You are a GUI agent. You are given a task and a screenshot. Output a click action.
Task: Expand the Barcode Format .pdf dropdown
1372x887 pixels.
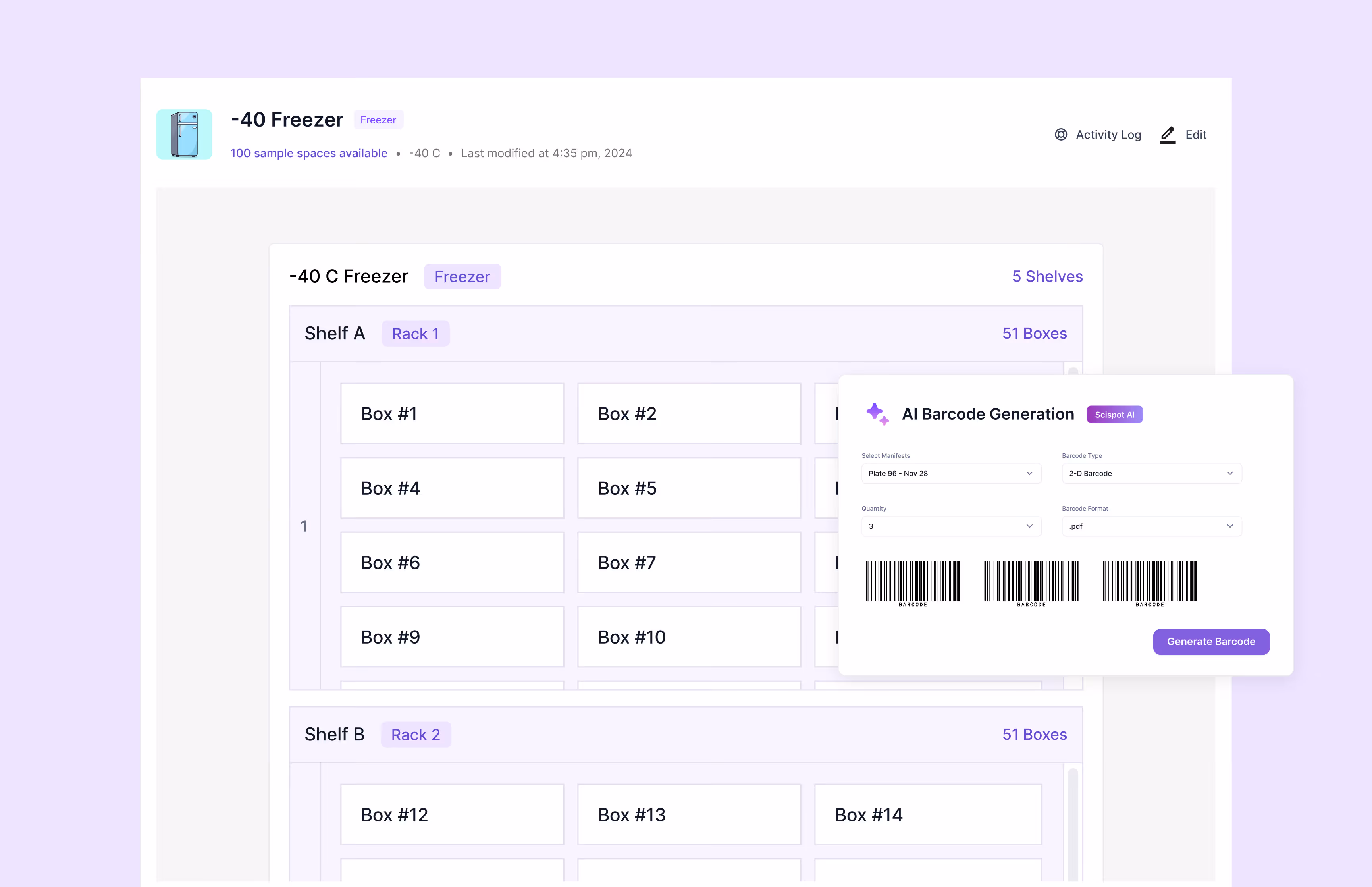1151,526
